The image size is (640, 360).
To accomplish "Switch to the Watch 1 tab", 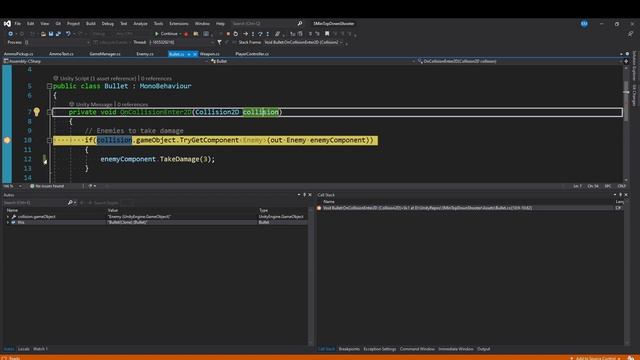I will coord(40,349).
